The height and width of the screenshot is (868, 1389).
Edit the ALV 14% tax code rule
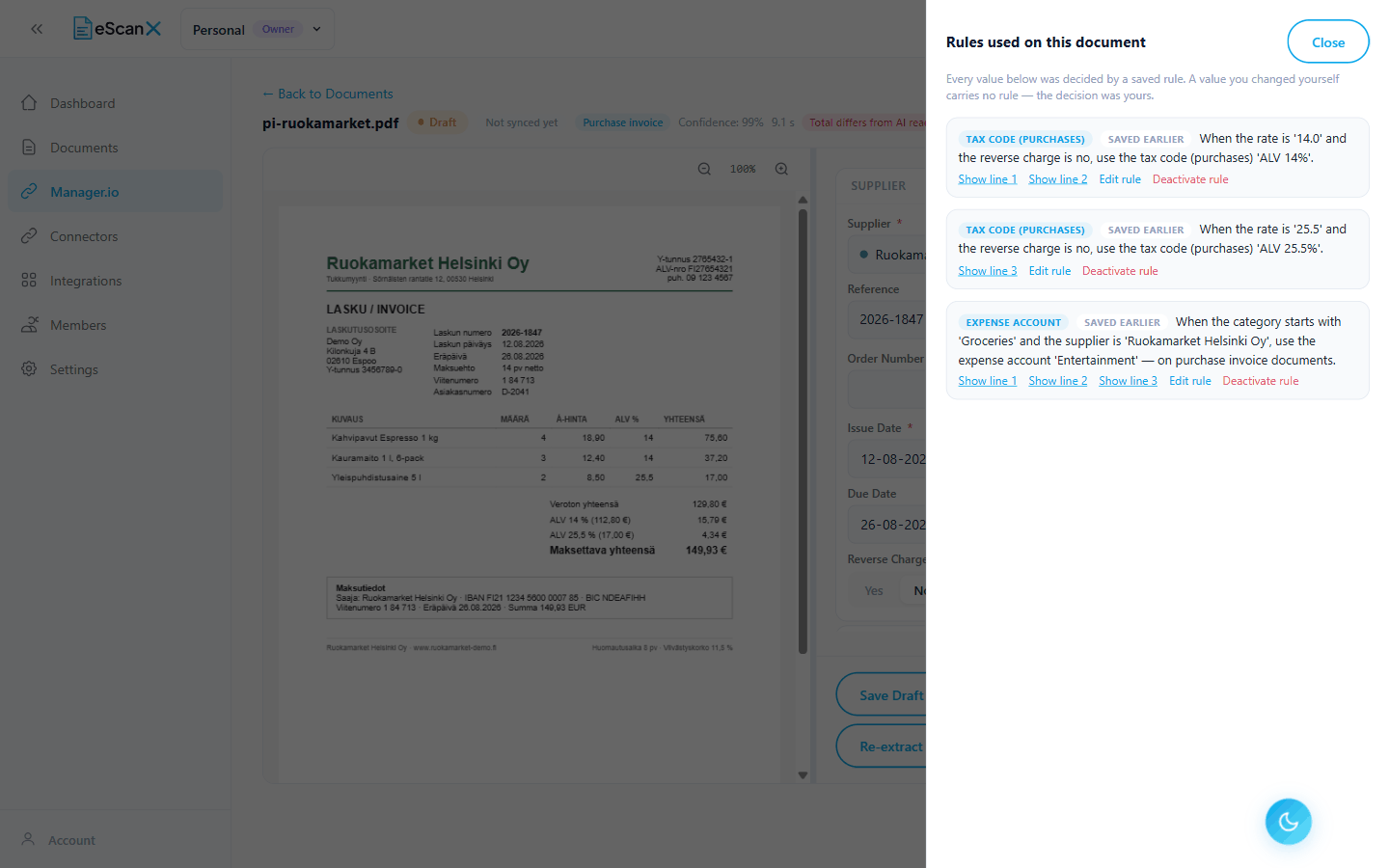(x=1120, y=179)
